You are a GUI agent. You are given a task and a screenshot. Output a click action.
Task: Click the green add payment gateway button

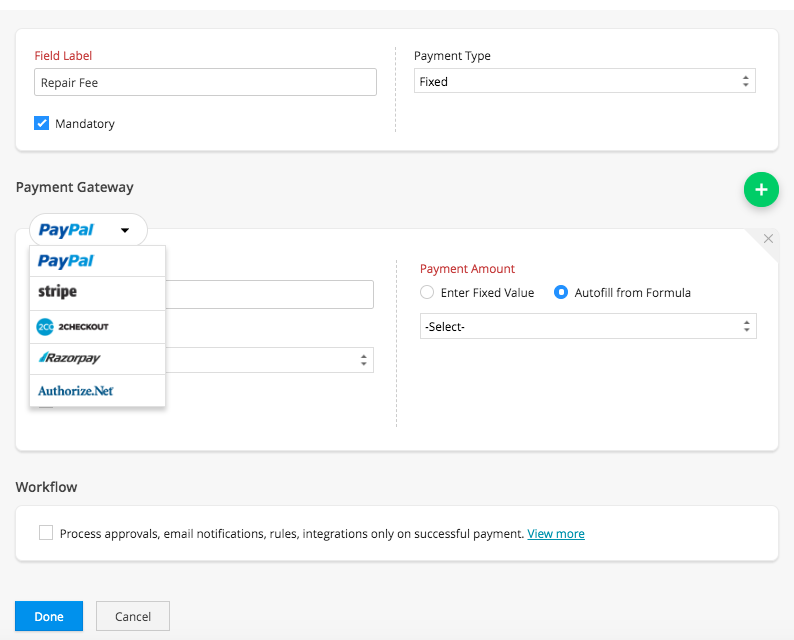tap(760, 189)
